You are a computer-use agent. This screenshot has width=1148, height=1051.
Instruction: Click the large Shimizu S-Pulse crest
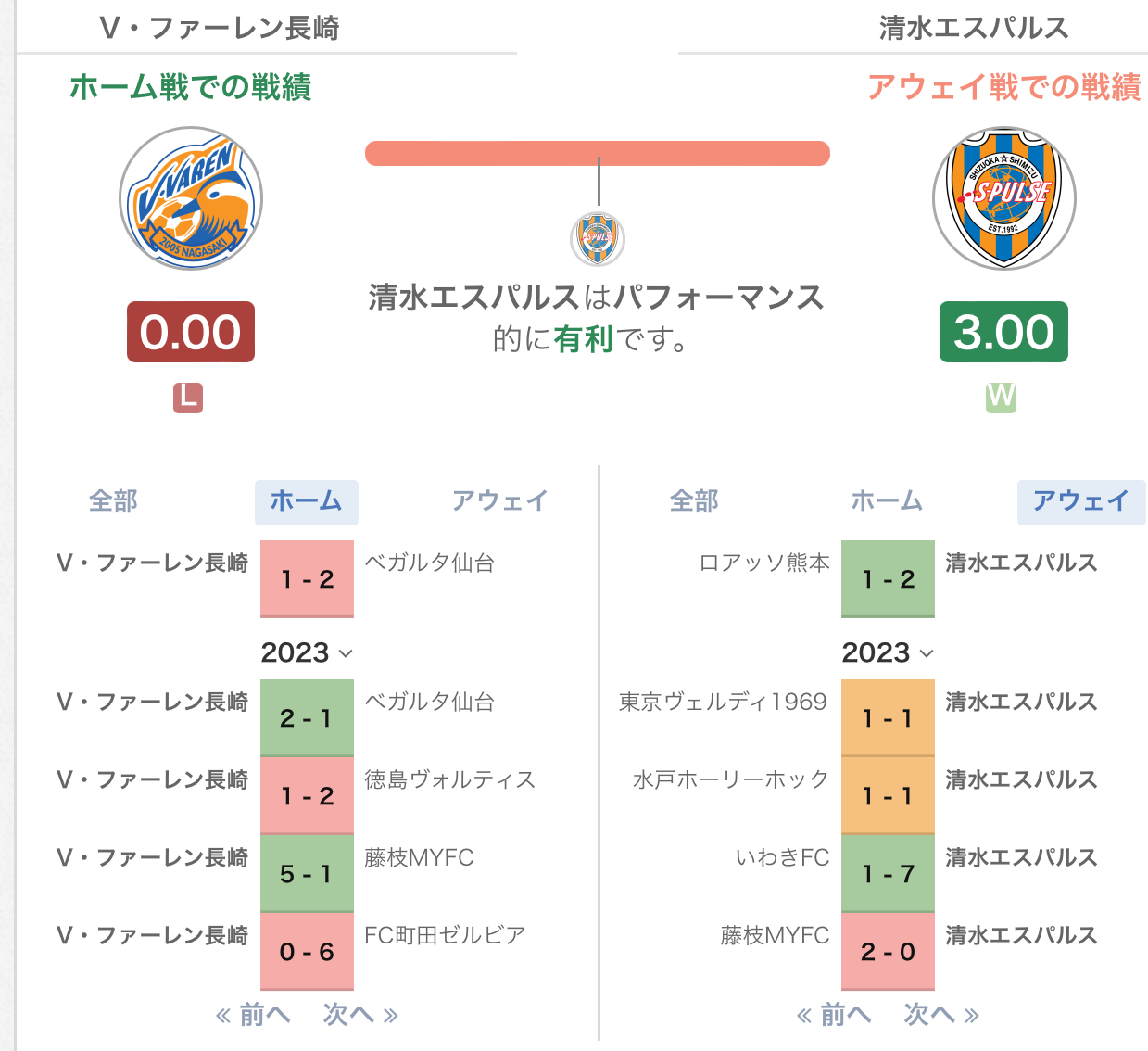1003,198
